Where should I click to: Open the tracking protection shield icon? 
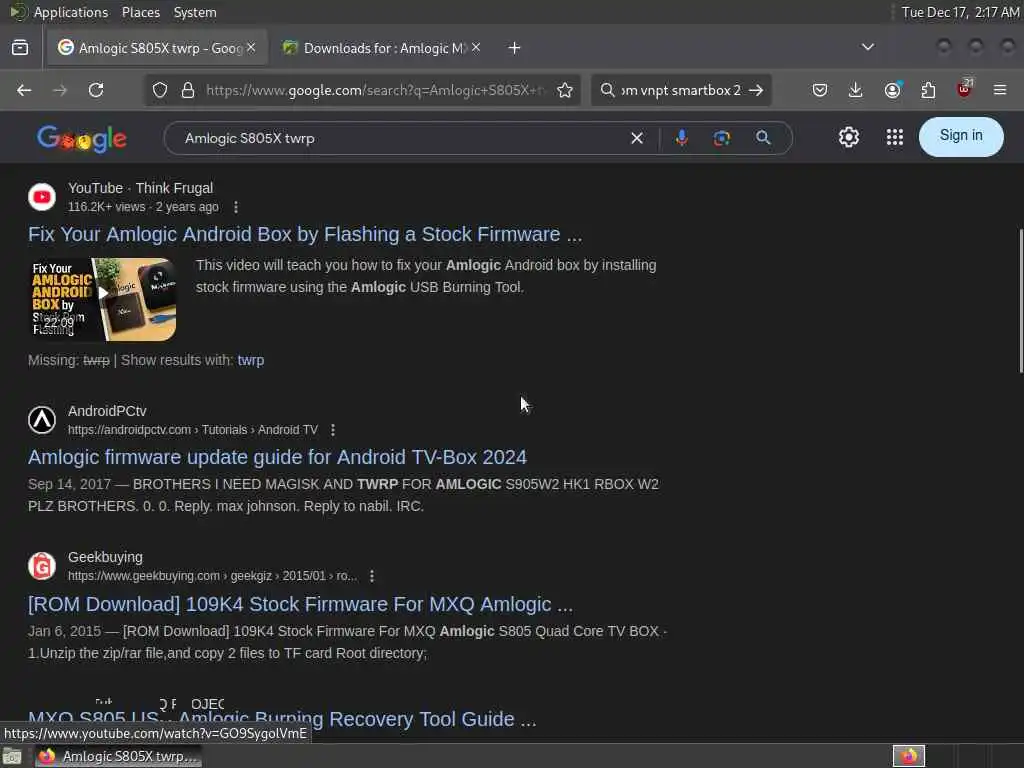click(160, 90)
